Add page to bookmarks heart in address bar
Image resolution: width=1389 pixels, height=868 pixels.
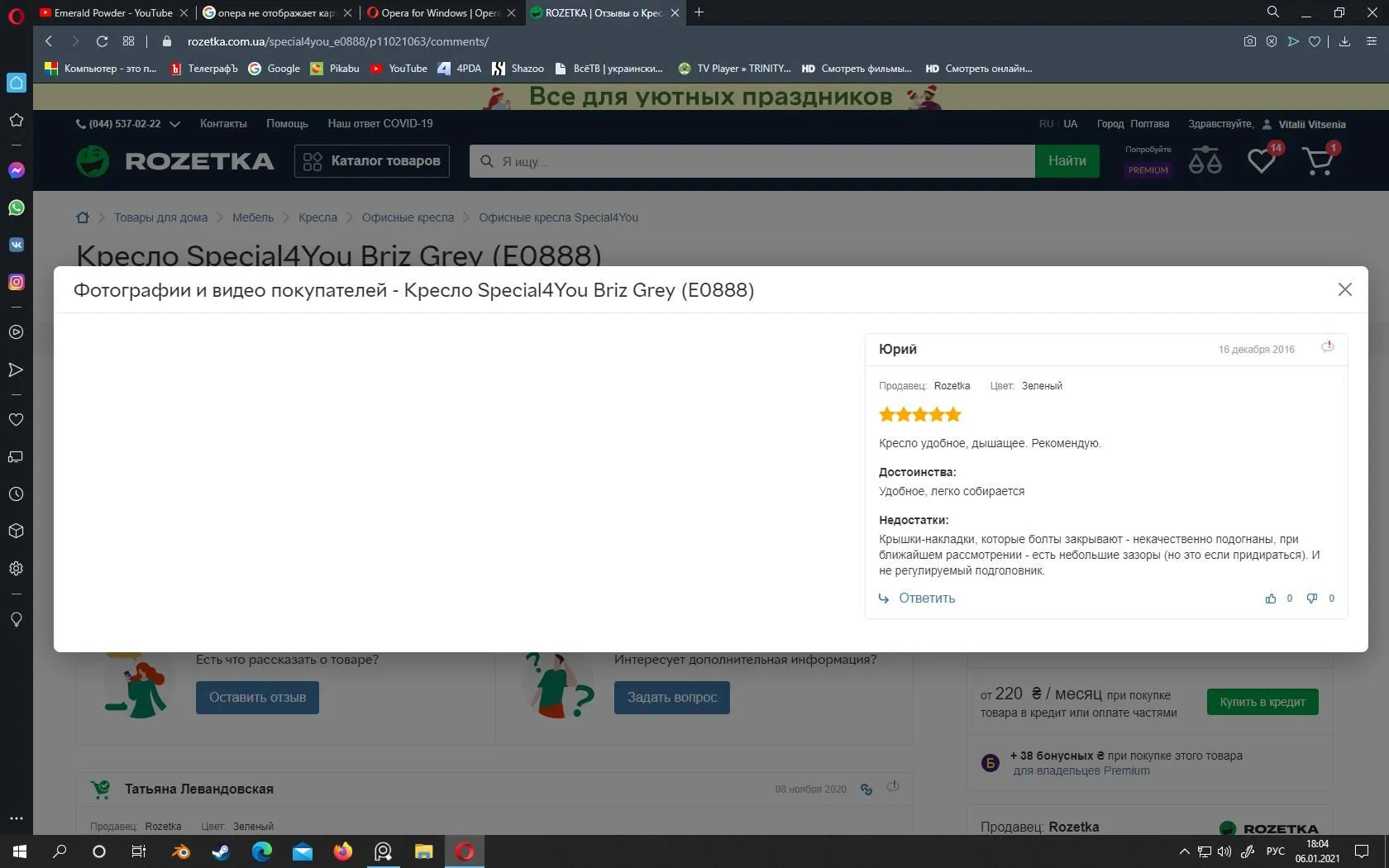pos(1315,41)
